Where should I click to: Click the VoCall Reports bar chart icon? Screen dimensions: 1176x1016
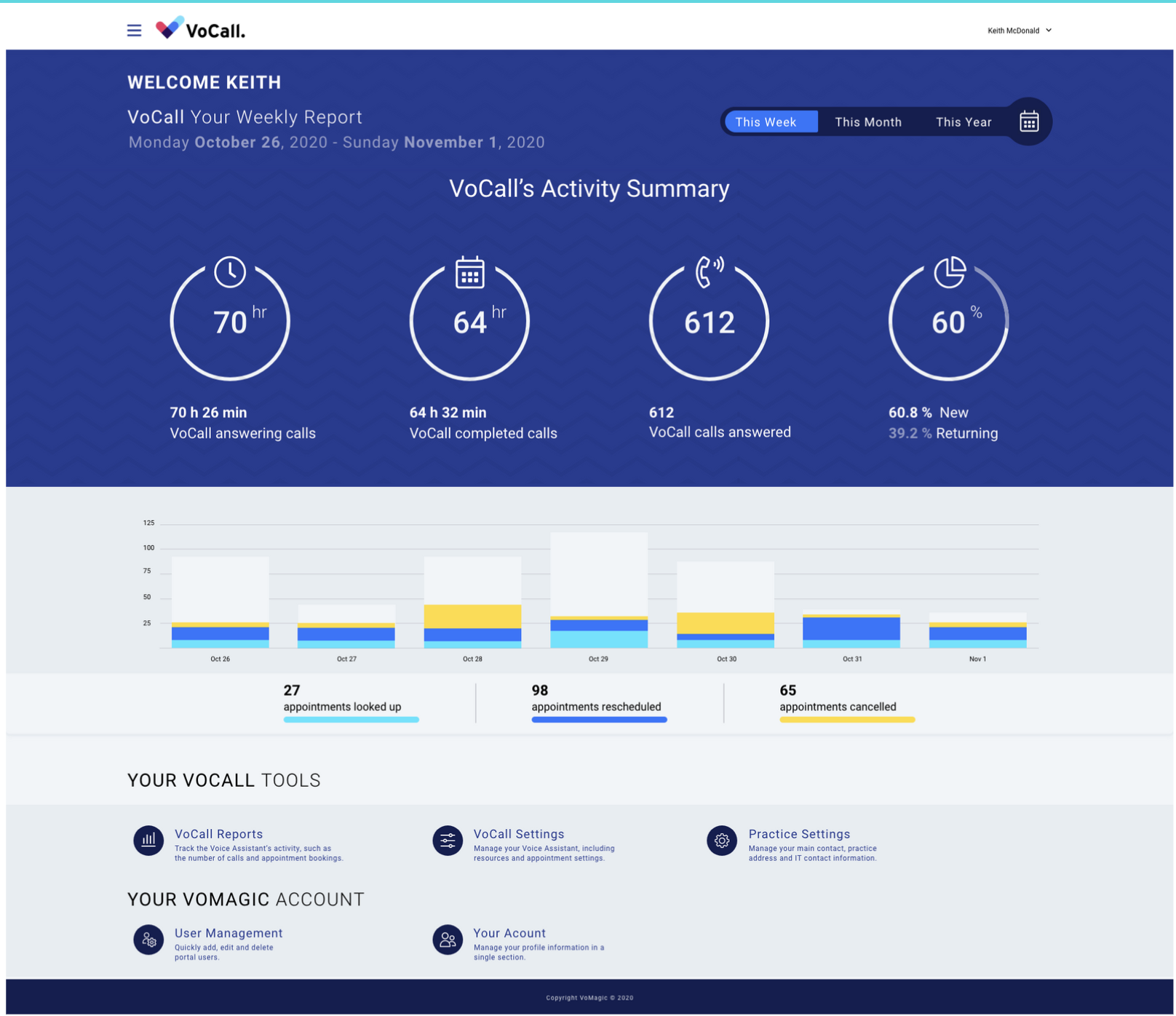click(x=148, y=841)
